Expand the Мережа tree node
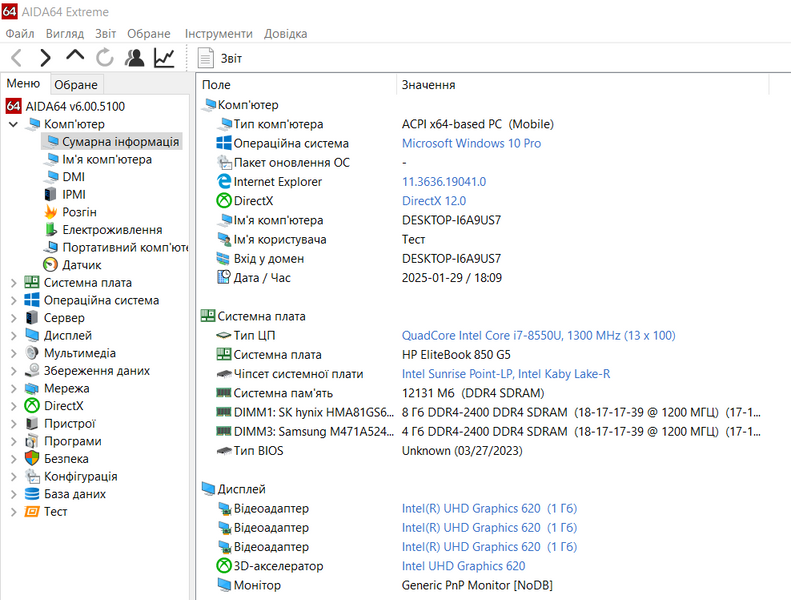The height and width of the screenshot is (600, 791). (x=14, y=389)
